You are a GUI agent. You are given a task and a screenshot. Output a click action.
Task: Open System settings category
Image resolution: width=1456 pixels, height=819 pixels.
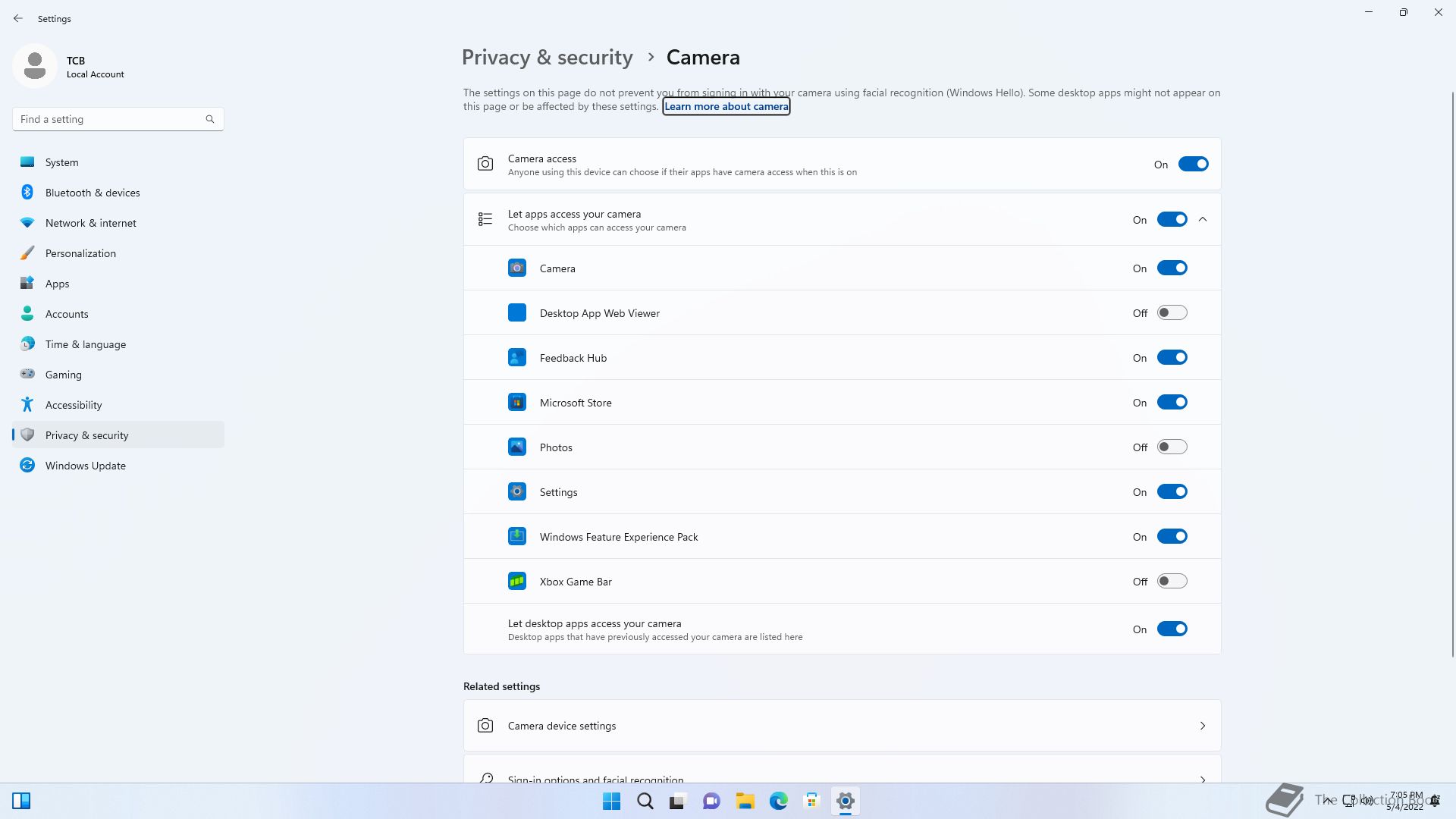118,162
